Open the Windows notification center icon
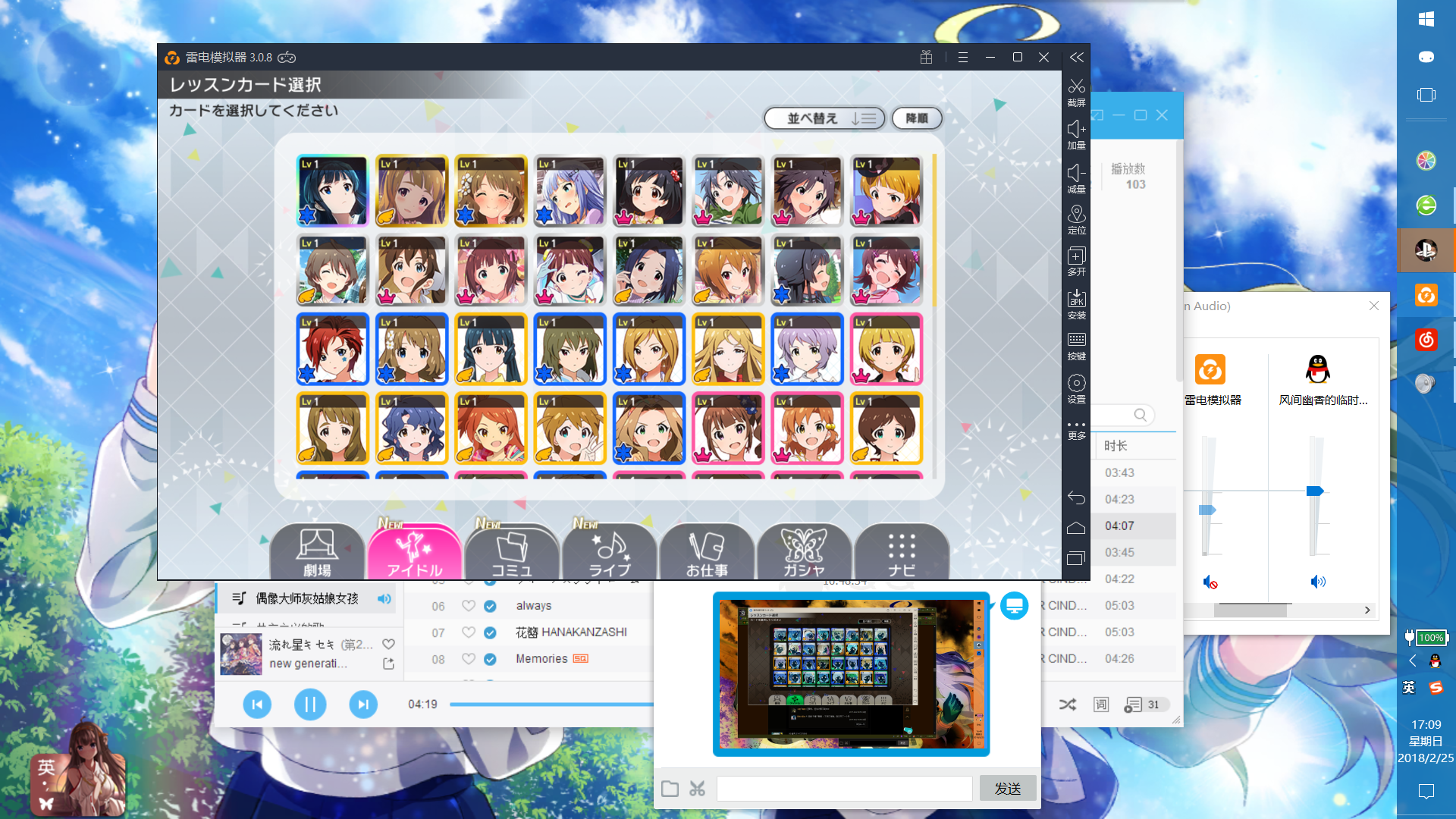 tap(1426, 791)
